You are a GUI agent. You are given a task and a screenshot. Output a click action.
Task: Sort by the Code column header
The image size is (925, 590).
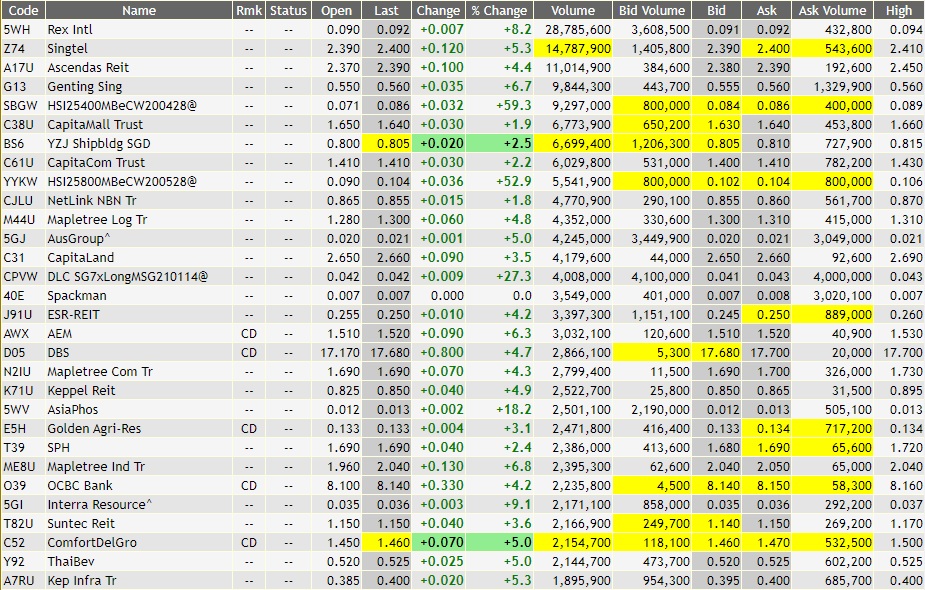(23, 11)
